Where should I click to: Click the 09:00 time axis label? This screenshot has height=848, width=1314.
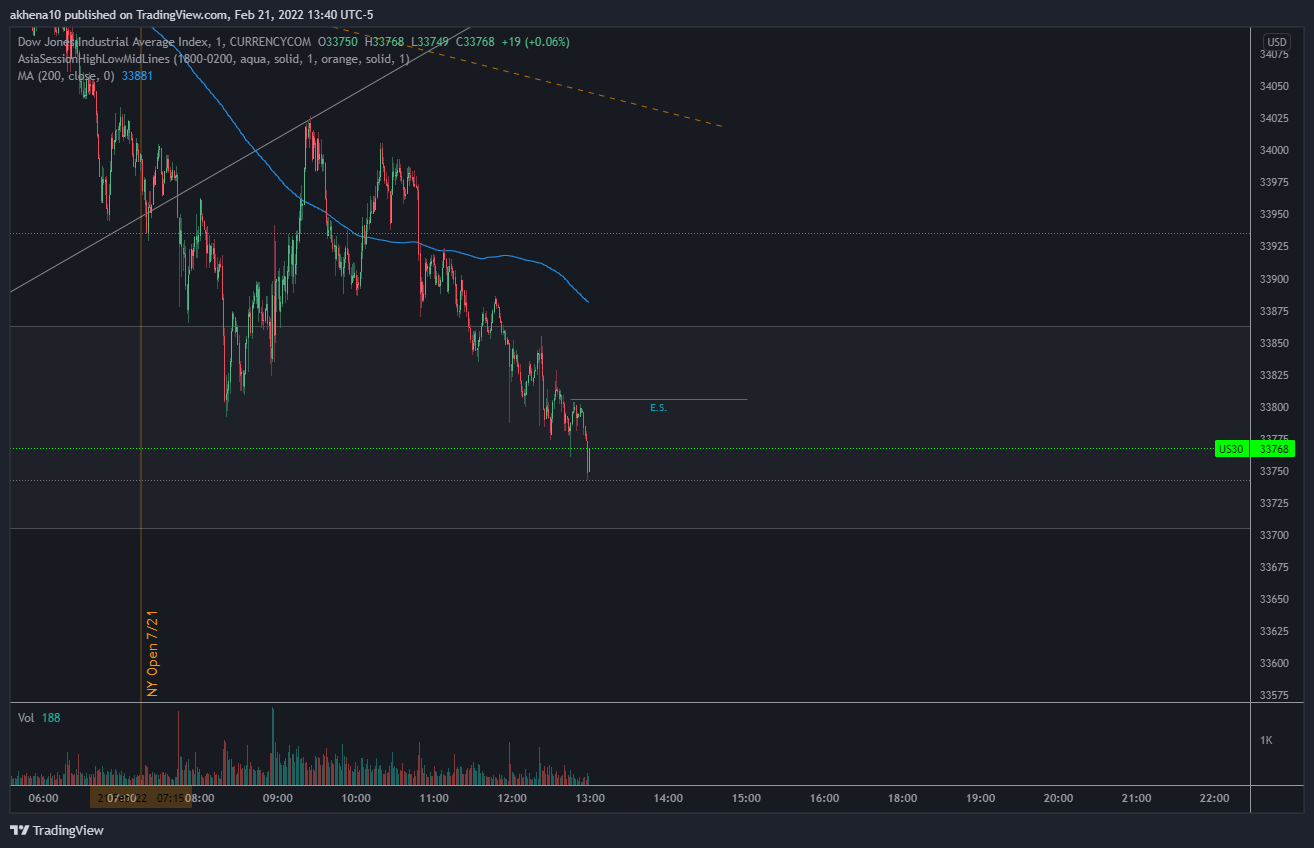point(277,798)
